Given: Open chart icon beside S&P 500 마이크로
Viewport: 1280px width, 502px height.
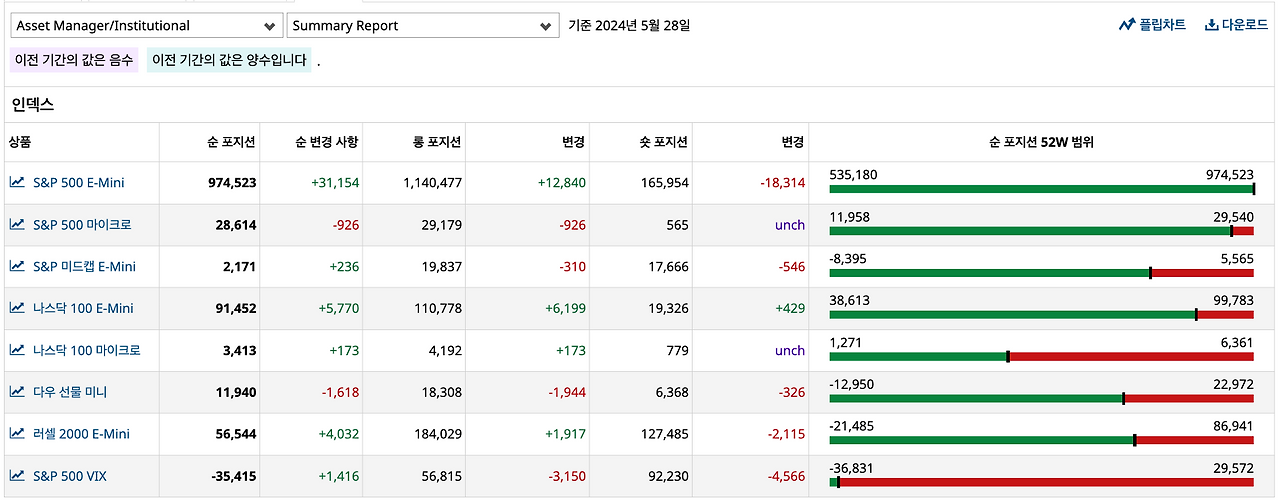Looking at the screenshot, I should coord(17,225).
